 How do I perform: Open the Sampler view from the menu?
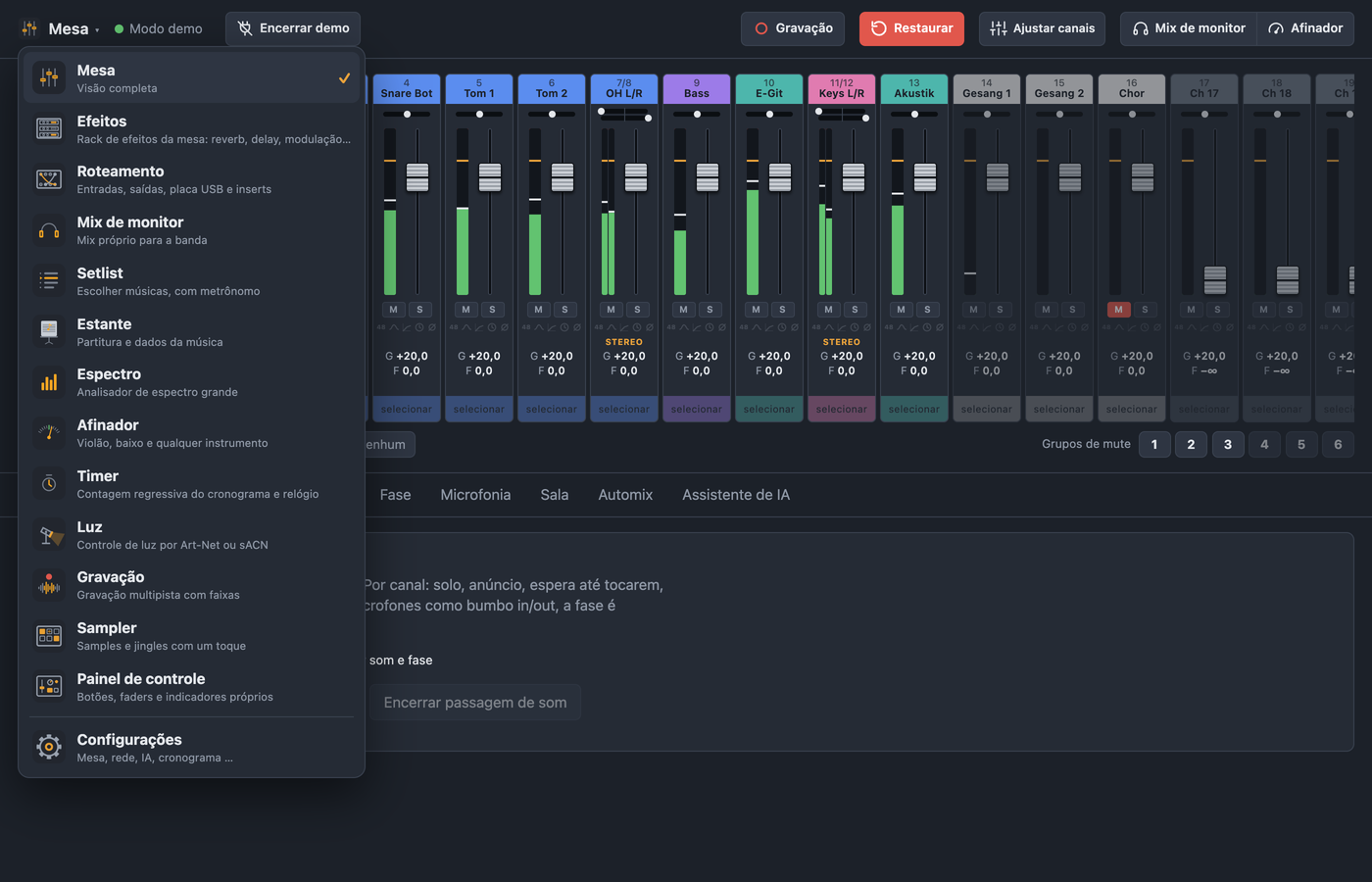(191, 636)
